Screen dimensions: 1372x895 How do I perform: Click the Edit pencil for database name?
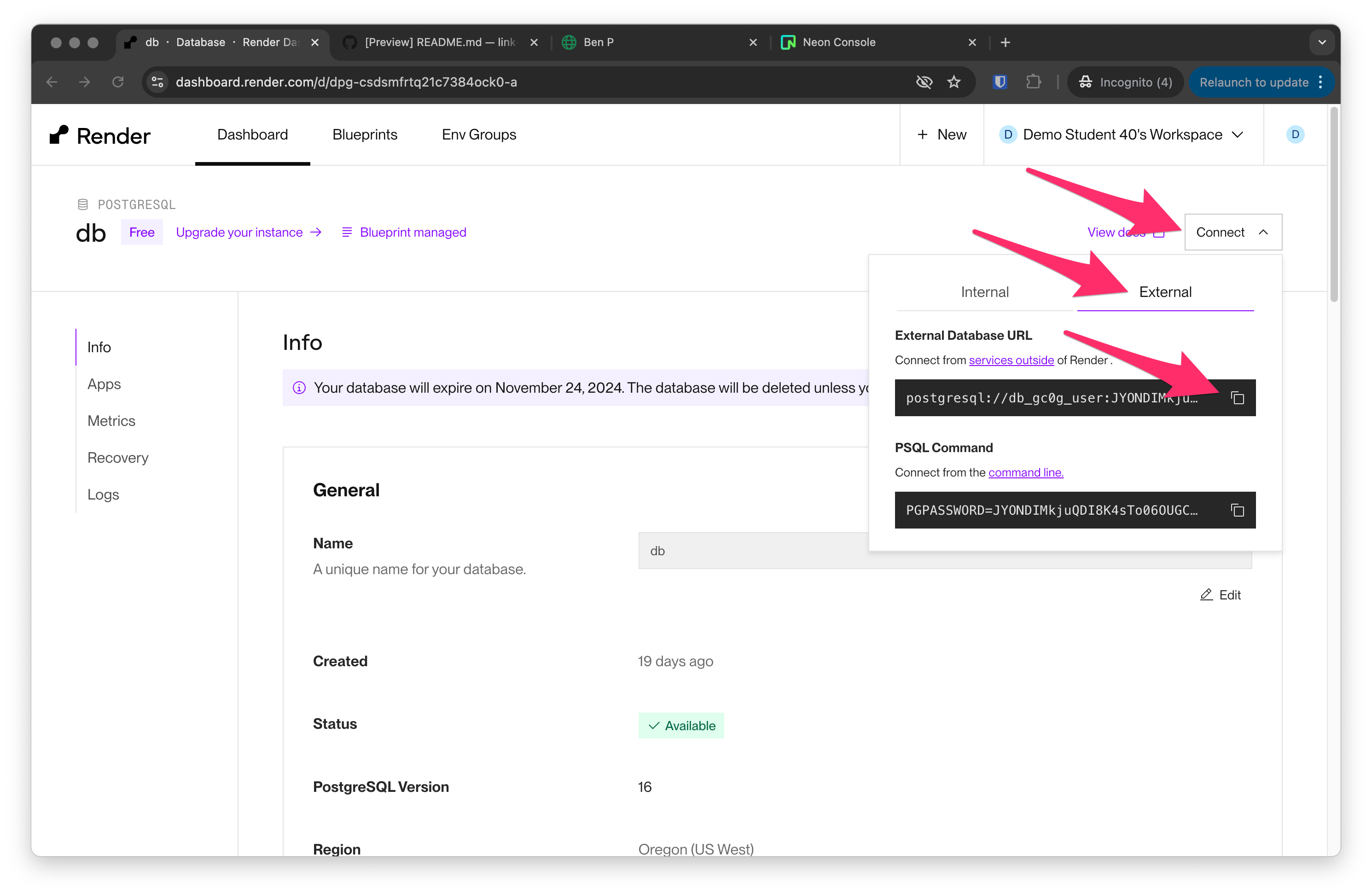pos(1221,595)
